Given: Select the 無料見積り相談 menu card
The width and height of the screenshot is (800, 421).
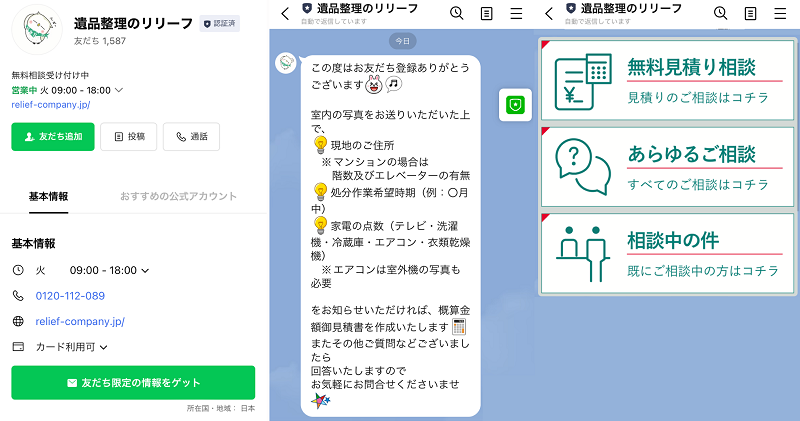Looking at the screenshot, I should [667, 80].
